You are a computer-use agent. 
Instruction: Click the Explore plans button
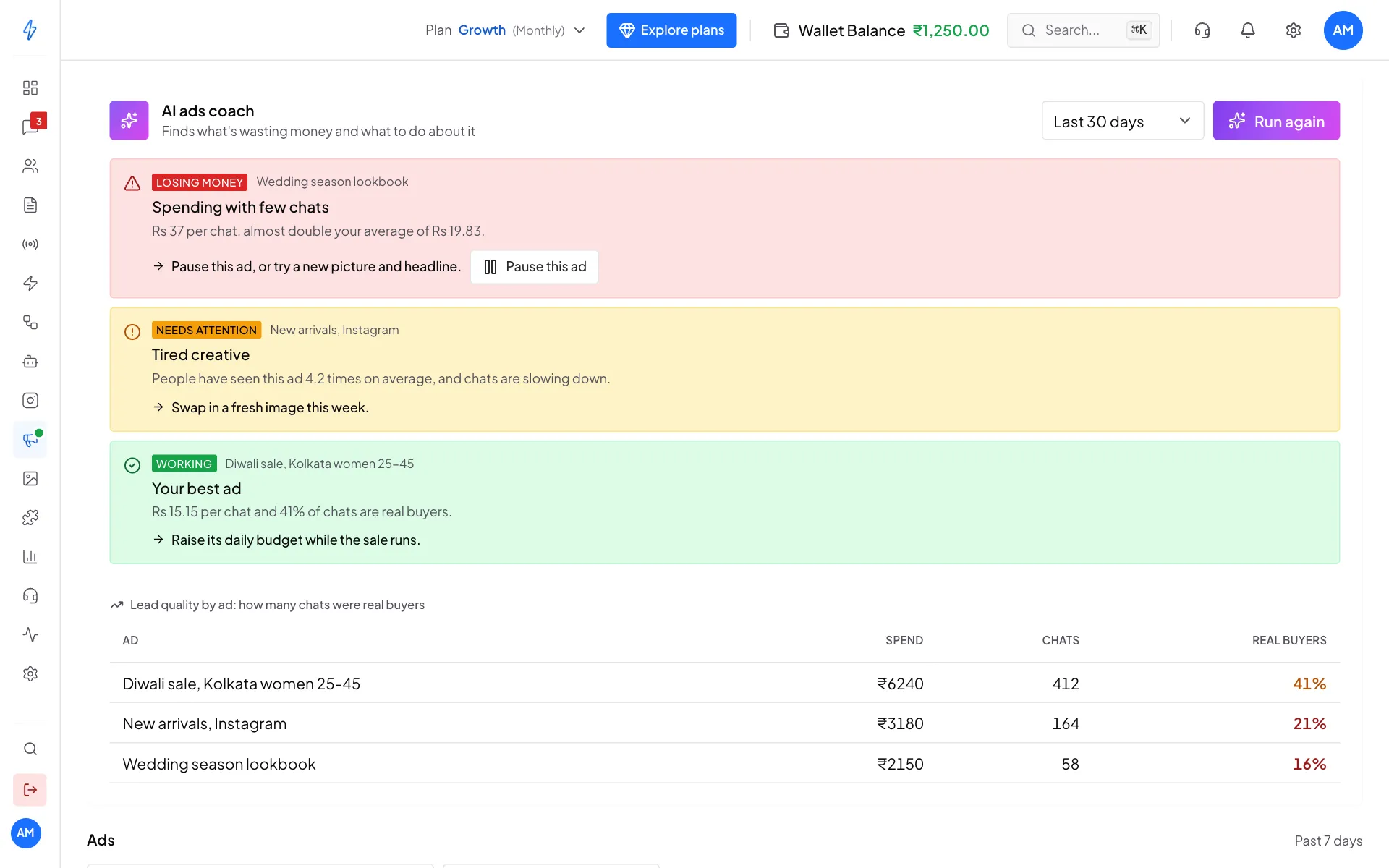click(x=671, y=30)
